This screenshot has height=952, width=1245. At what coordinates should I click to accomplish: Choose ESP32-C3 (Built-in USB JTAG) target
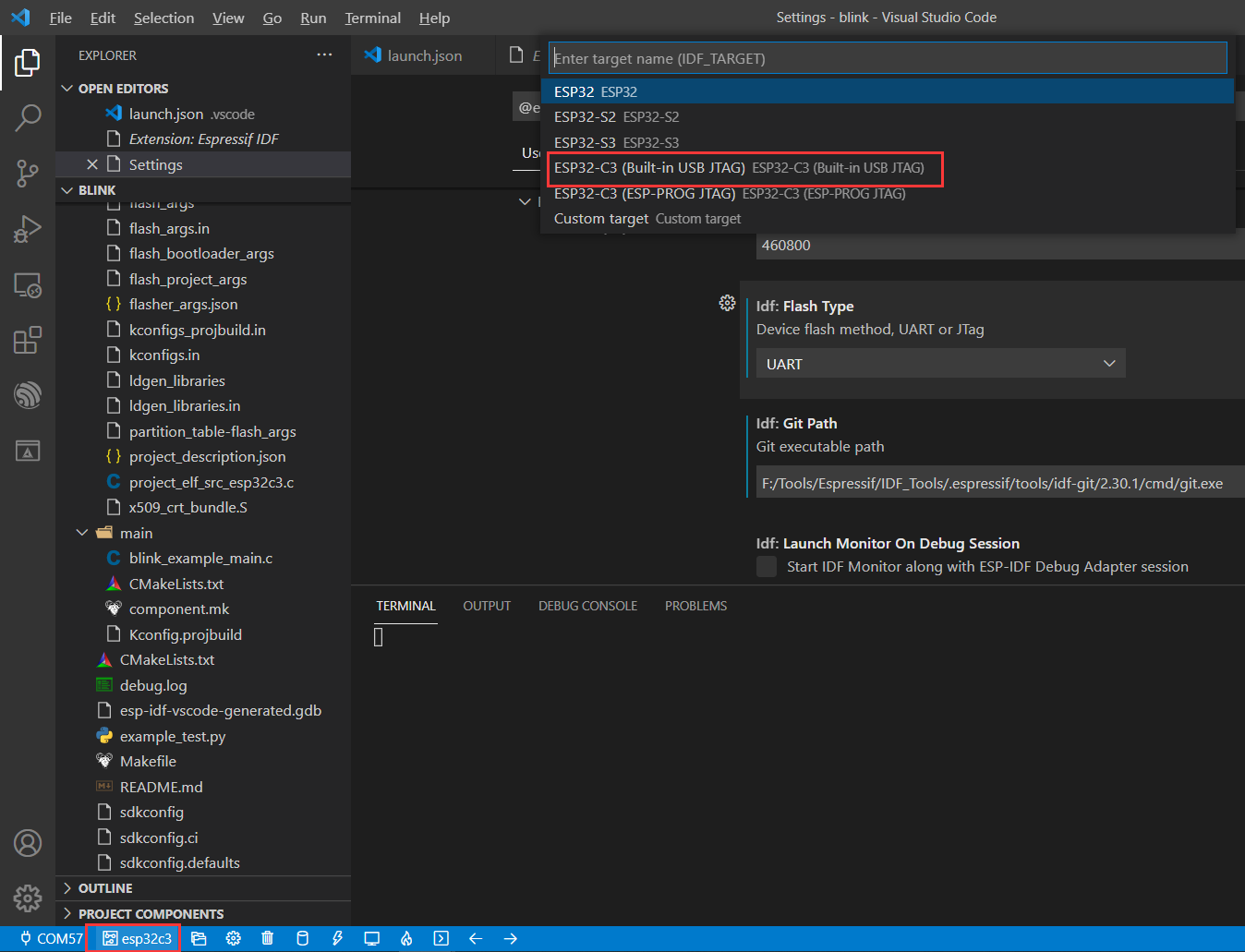(x=888, y=168)
